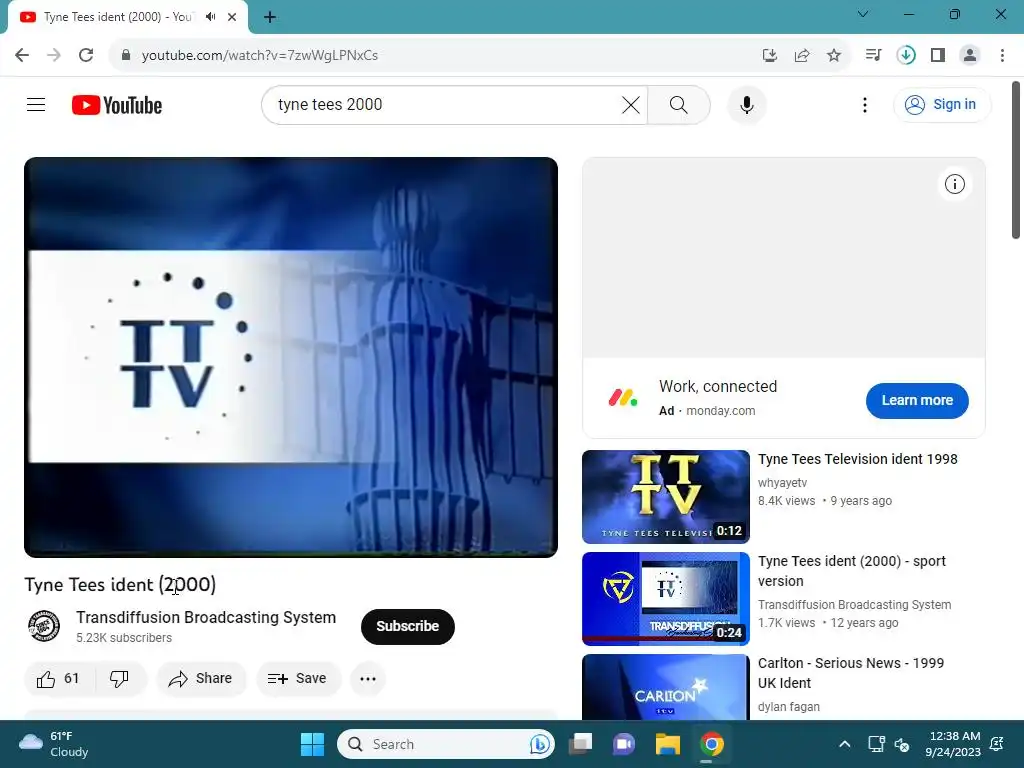Start voice search with microphone icon
The height and width of the screenshot is (768, 1024).
pos(746,104)
